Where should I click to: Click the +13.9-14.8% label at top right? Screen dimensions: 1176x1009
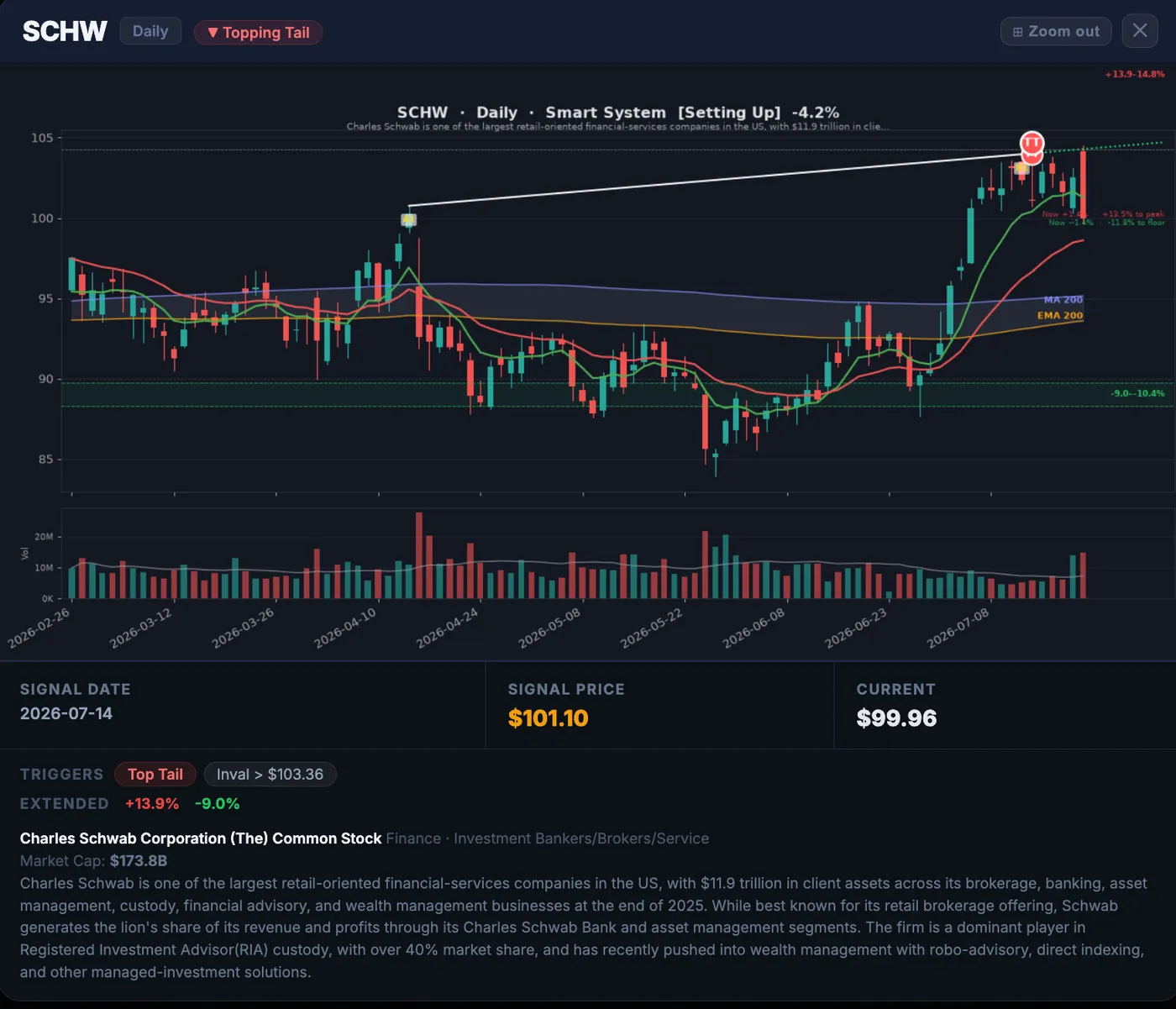(x=1135, y=75)
